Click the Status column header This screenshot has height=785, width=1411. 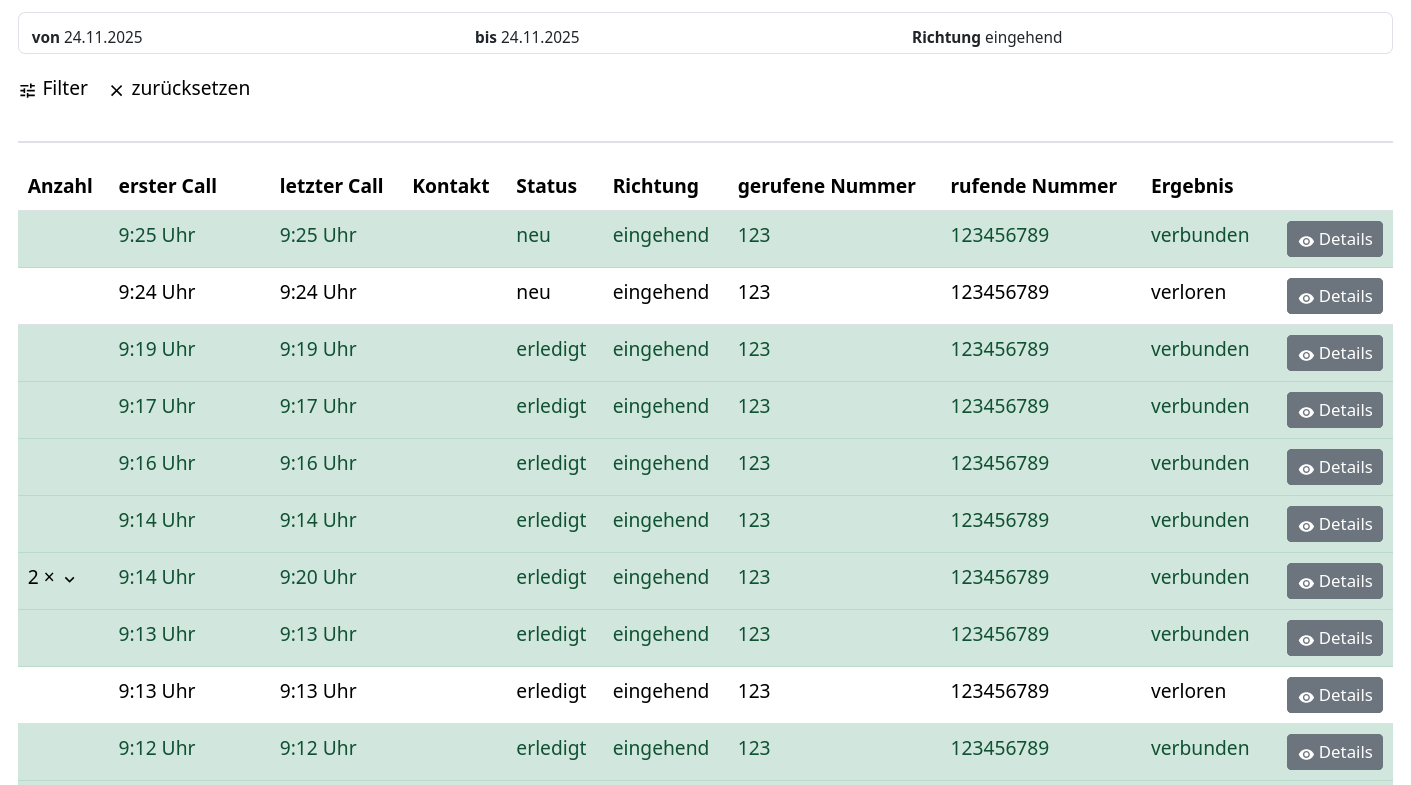coord(546,186)
